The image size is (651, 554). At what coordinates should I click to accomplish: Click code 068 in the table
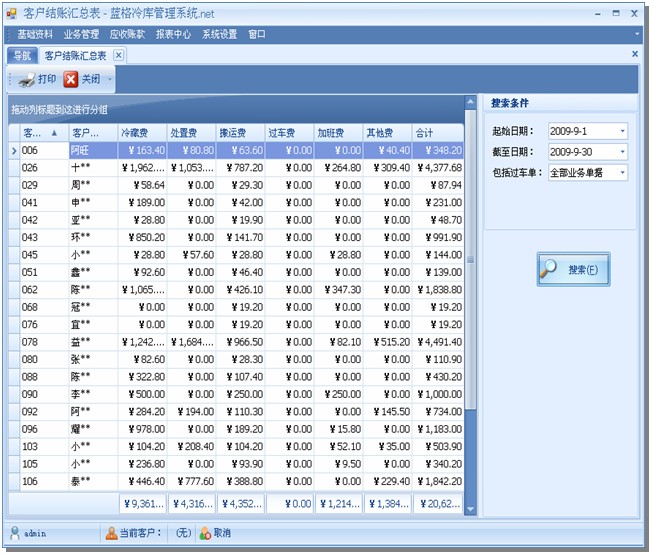pos(29,307)
